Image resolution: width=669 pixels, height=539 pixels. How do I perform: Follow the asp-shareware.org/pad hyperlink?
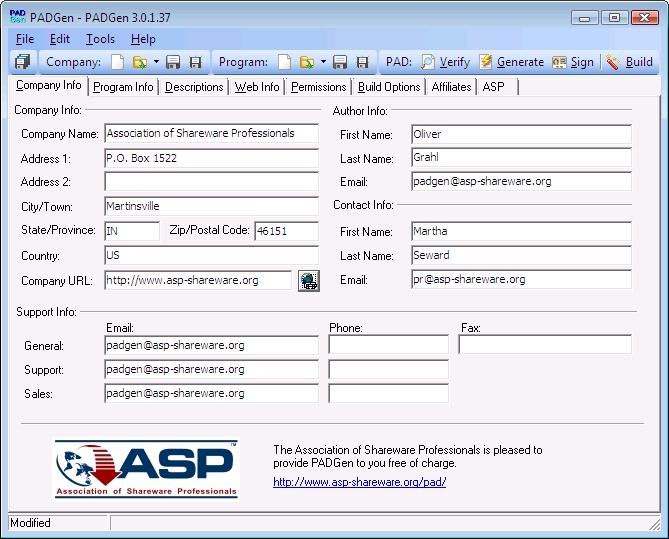click(359, 482)
